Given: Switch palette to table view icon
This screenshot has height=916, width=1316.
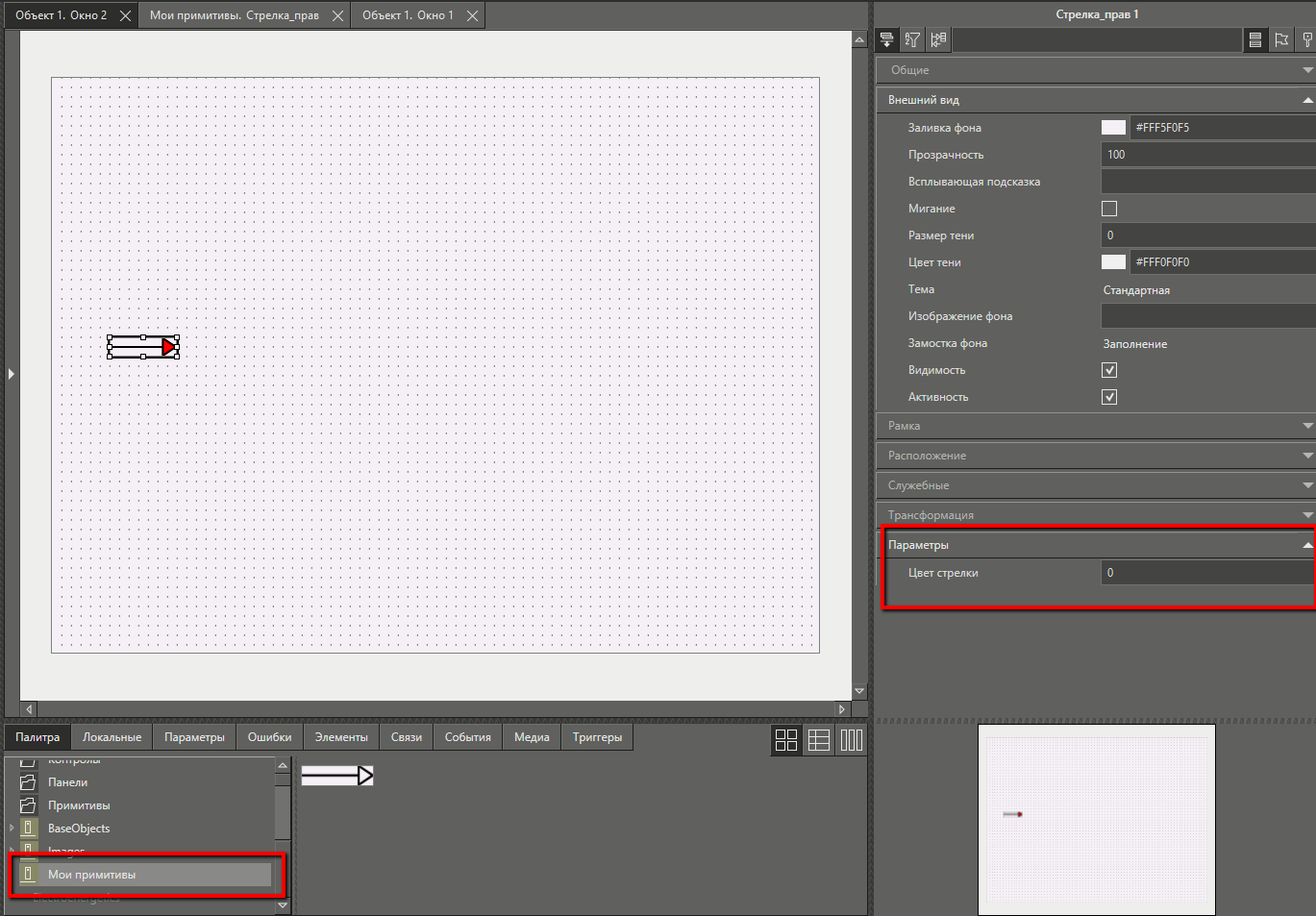Looking at the screenshot, I should (x=819, y=739).
